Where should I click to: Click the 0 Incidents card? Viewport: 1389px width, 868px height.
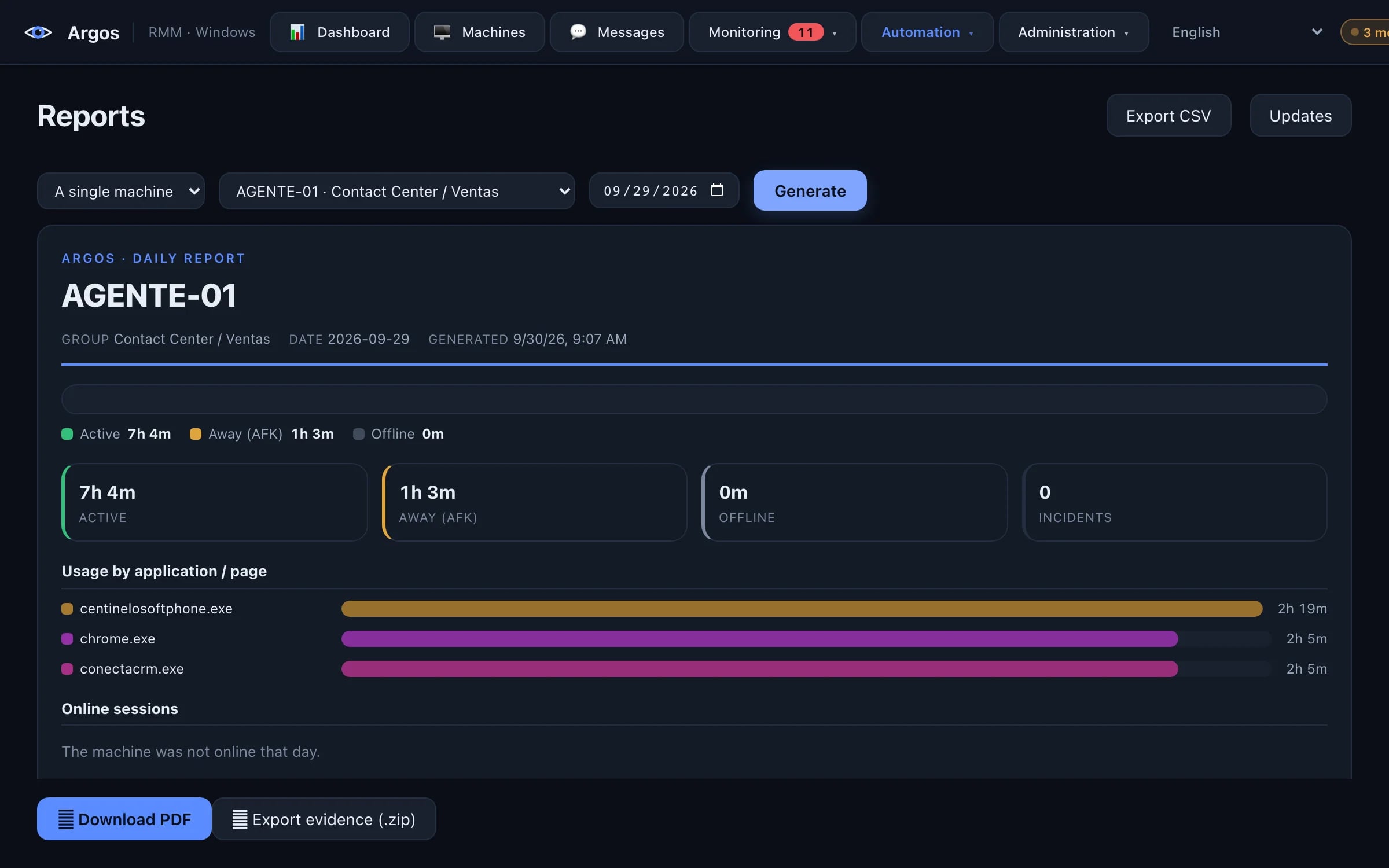1174,502
